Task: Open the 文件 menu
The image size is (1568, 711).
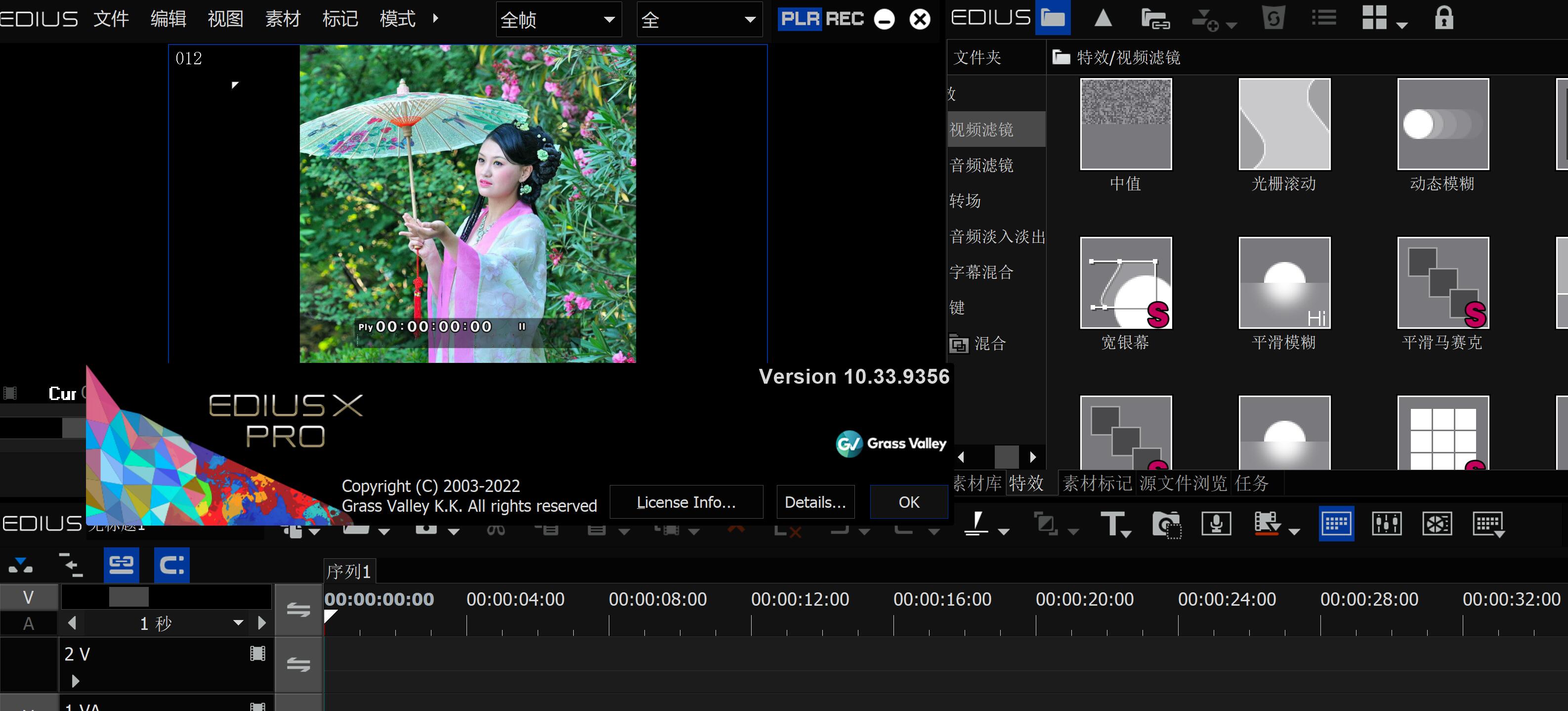Action: coord(111,19)
